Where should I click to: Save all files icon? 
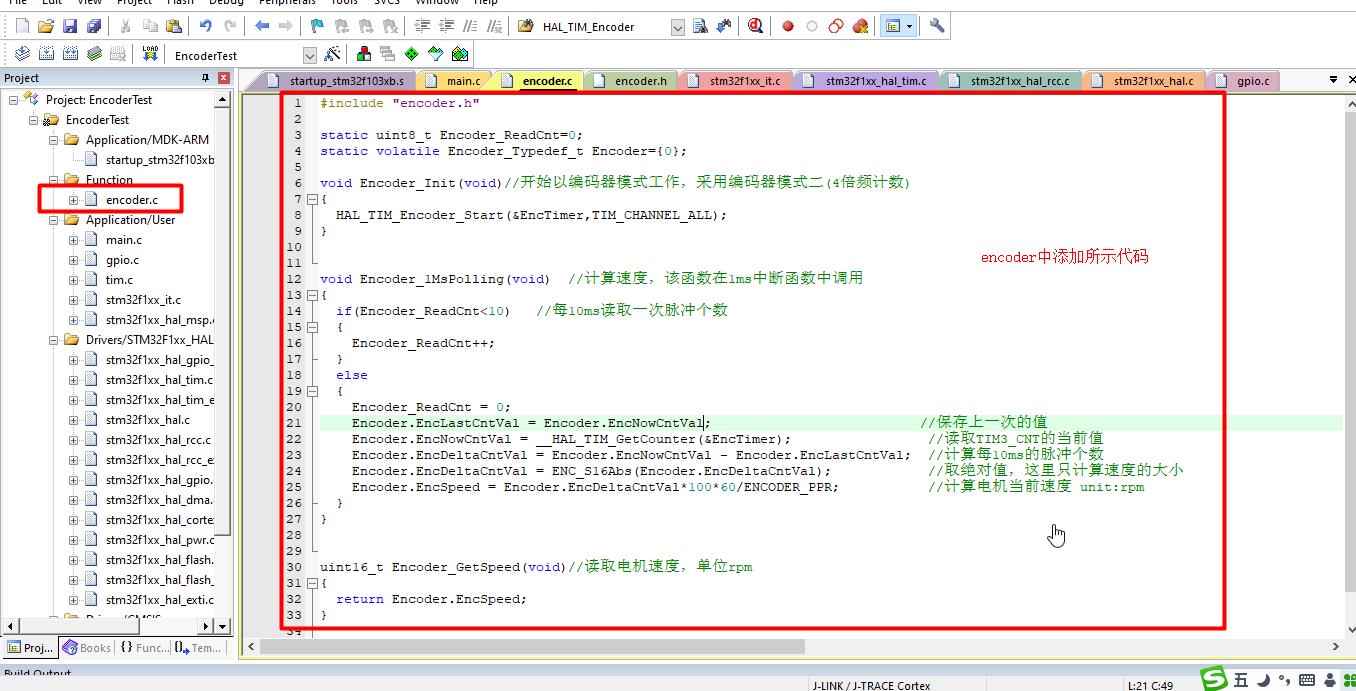pyautogui.click(x=93, y=27)
